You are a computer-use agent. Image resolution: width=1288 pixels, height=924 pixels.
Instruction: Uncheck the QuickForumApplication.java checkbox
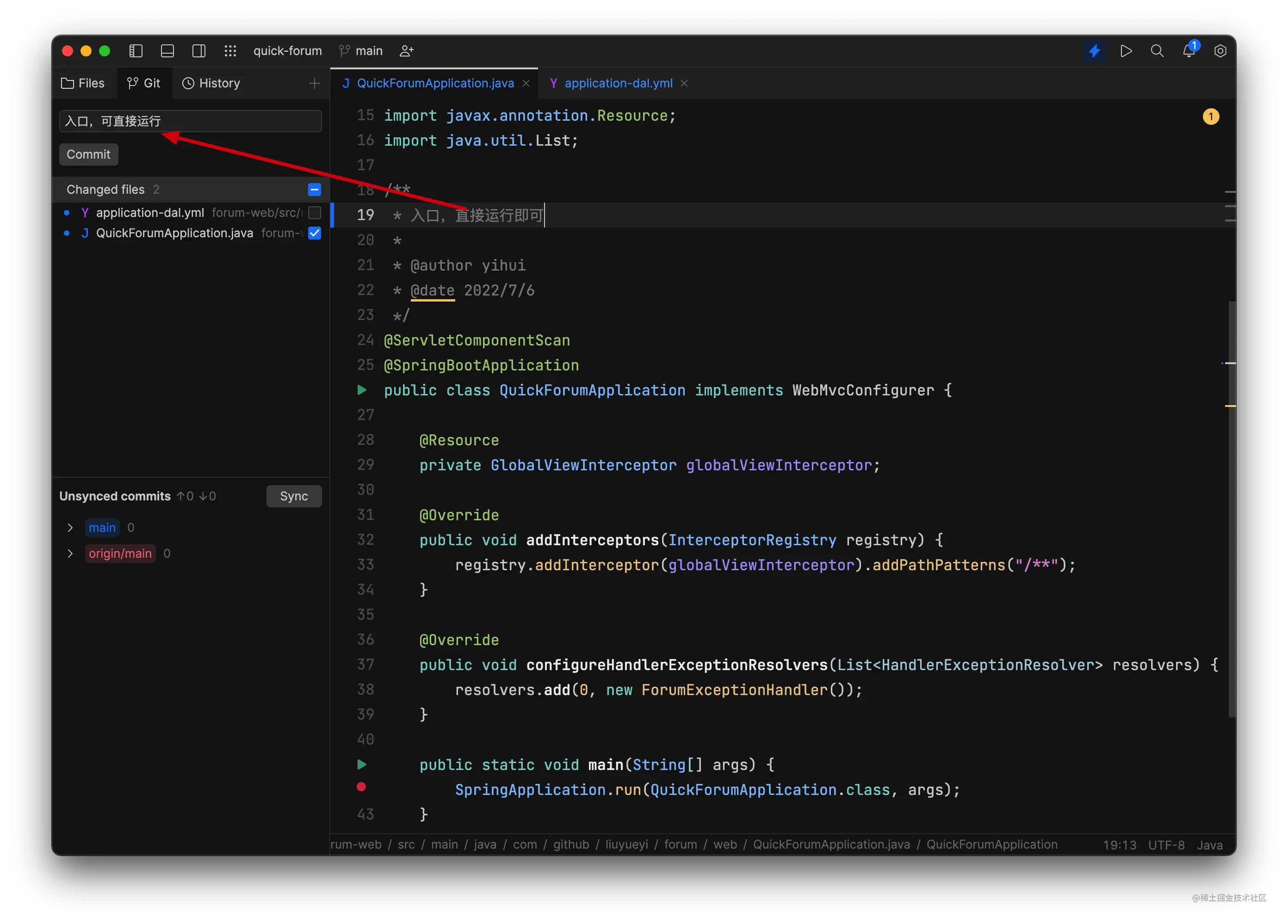point(315,233)
